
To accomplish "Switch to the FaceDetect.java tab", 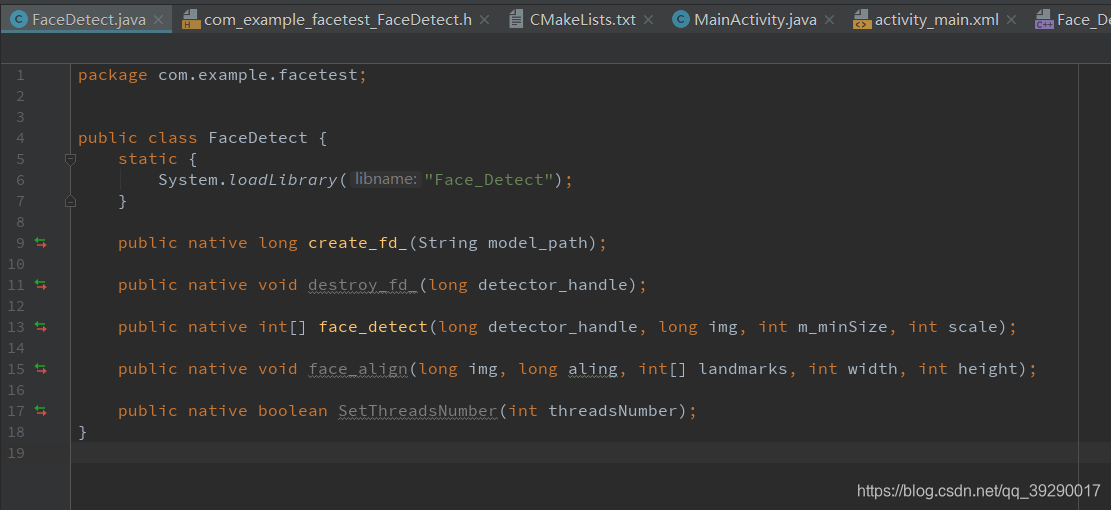I will (86, 19).
